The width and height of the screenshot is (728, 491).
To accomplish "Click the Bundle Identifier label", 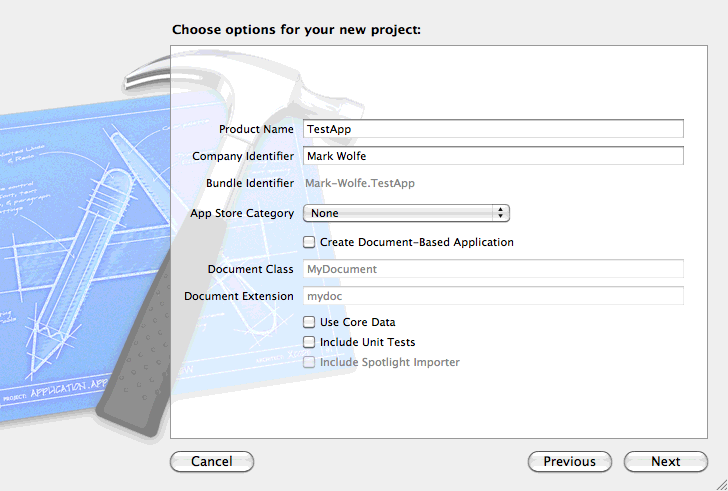I will 250,183.
